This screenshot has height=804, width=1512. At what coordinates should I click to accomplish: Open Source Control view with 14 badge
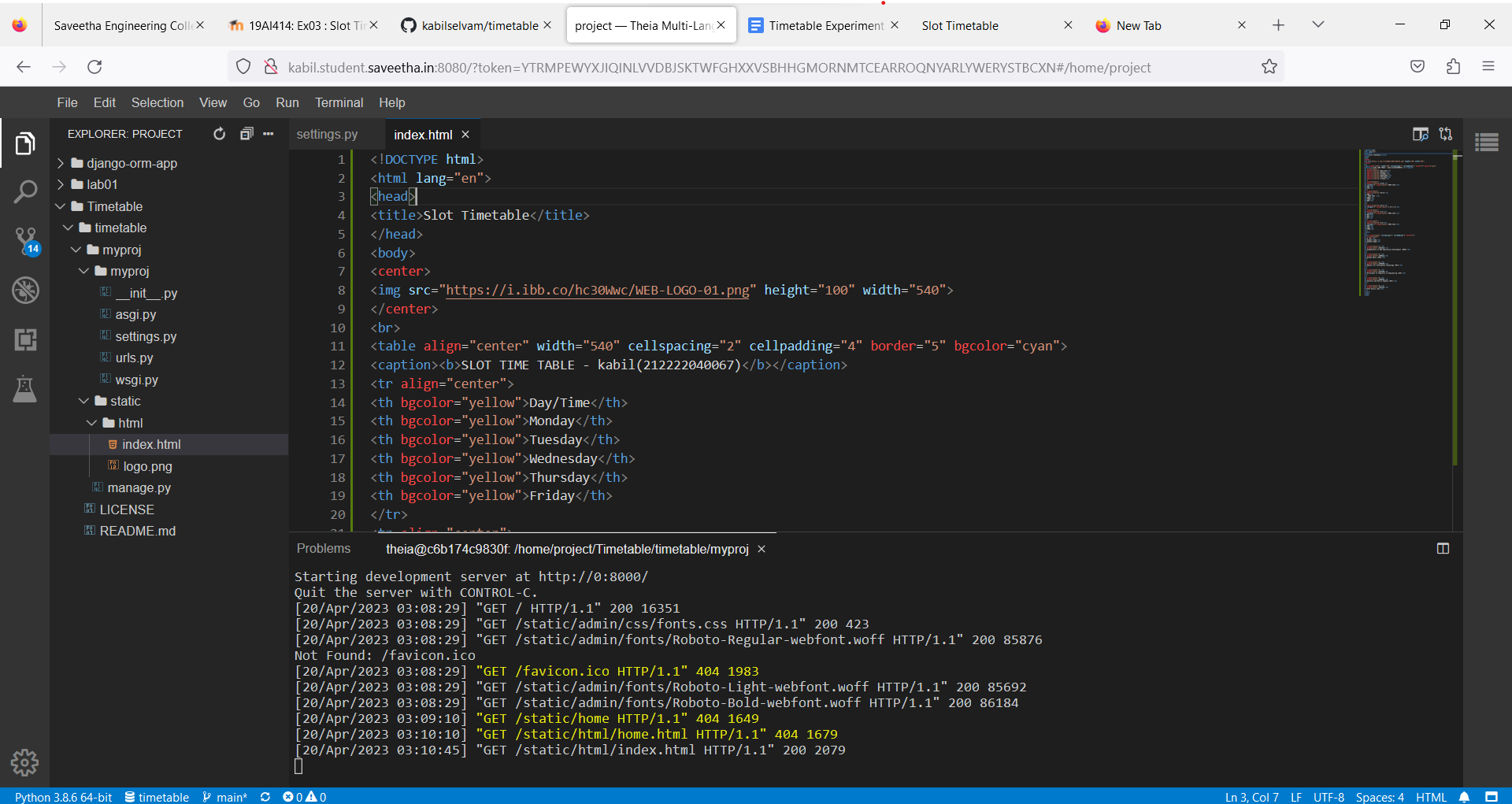tap(26, 241)
